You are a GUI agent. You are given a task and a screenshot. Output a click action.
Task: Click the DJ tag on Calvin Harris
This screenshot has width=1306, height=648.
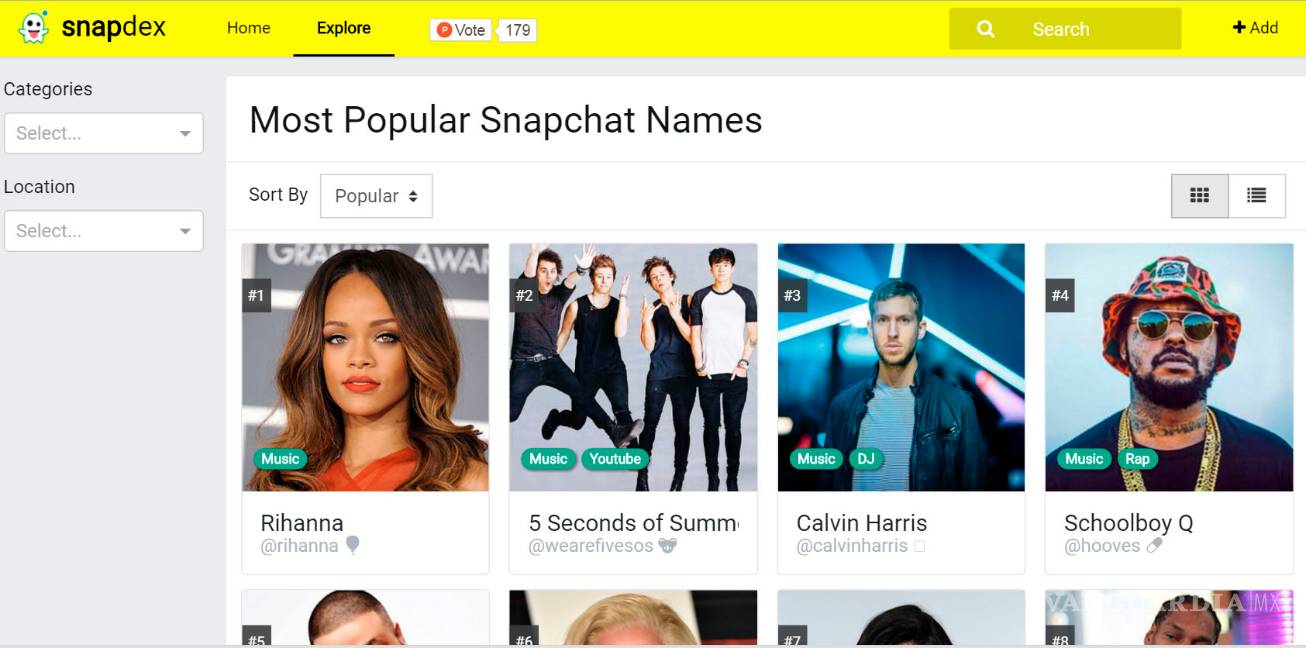pos(866,459)
